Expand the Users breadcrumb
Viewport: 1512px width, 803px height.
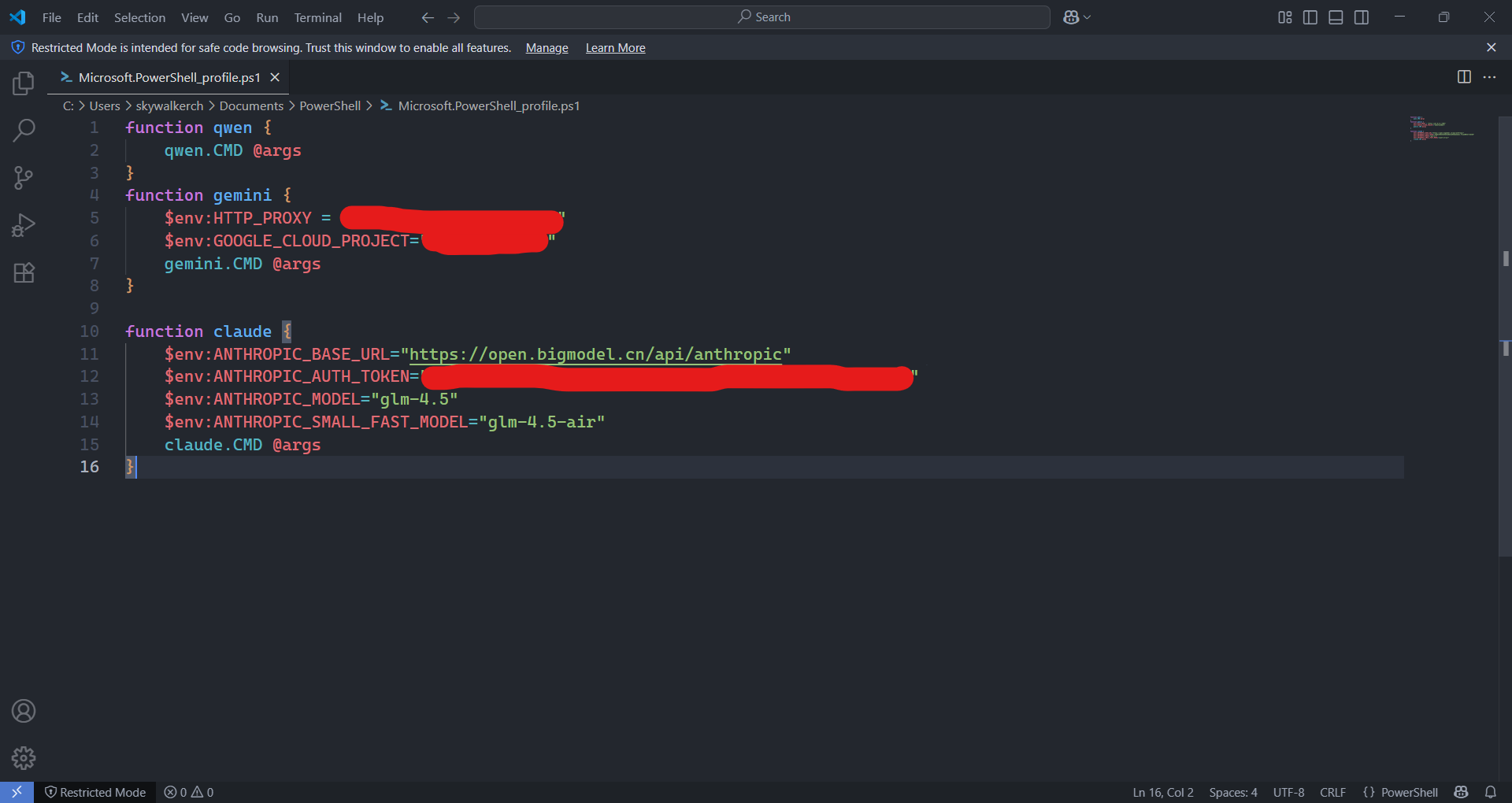click(x=105, y=105)
